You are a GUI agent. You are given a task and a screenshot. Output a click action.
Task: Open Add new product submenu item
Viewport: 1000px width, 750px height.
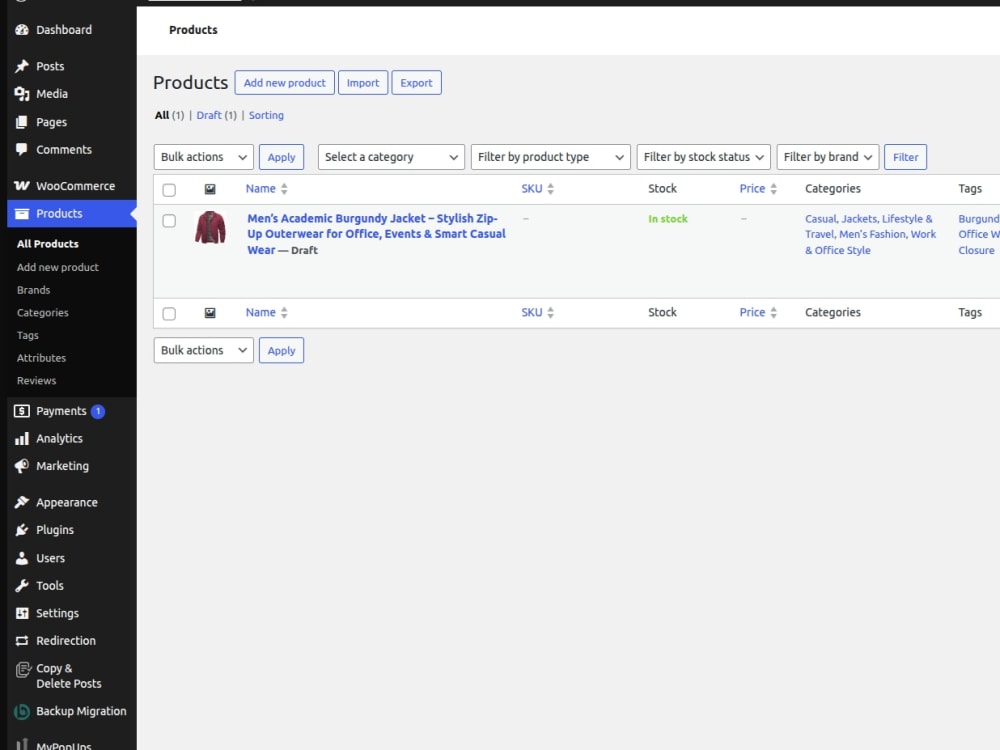[57, 267]
